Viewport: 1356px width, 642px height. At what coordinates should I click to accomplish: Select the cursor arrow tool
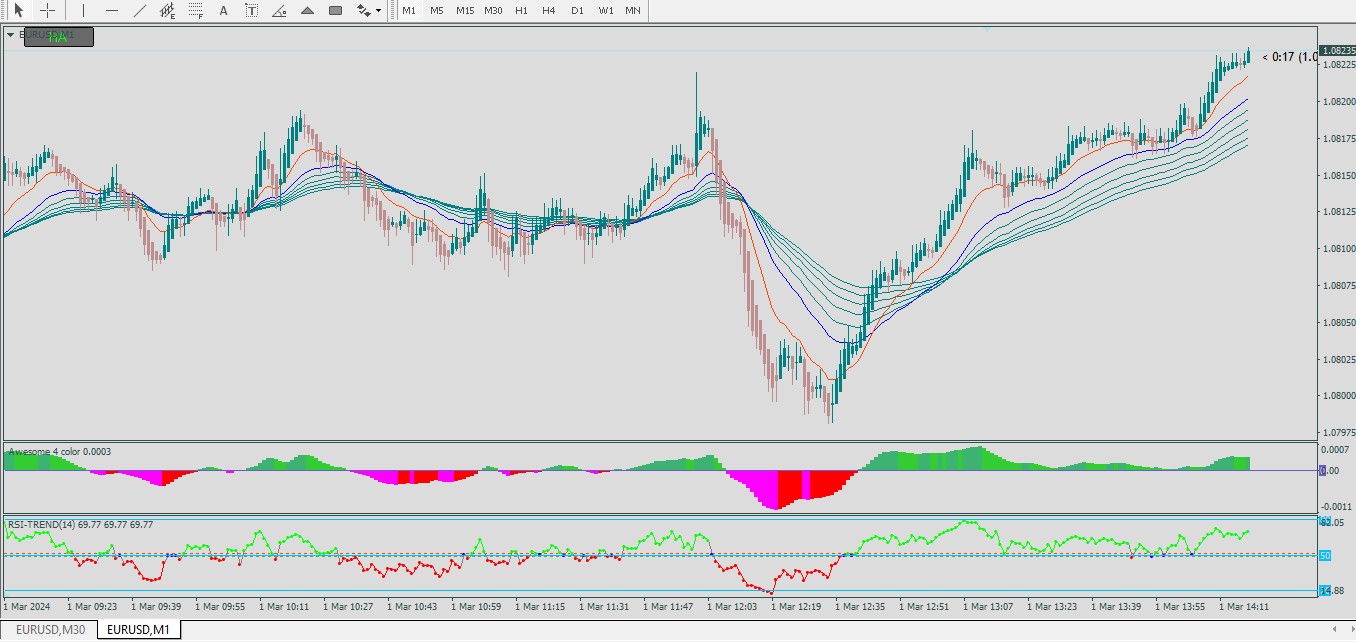click(18, 10)
